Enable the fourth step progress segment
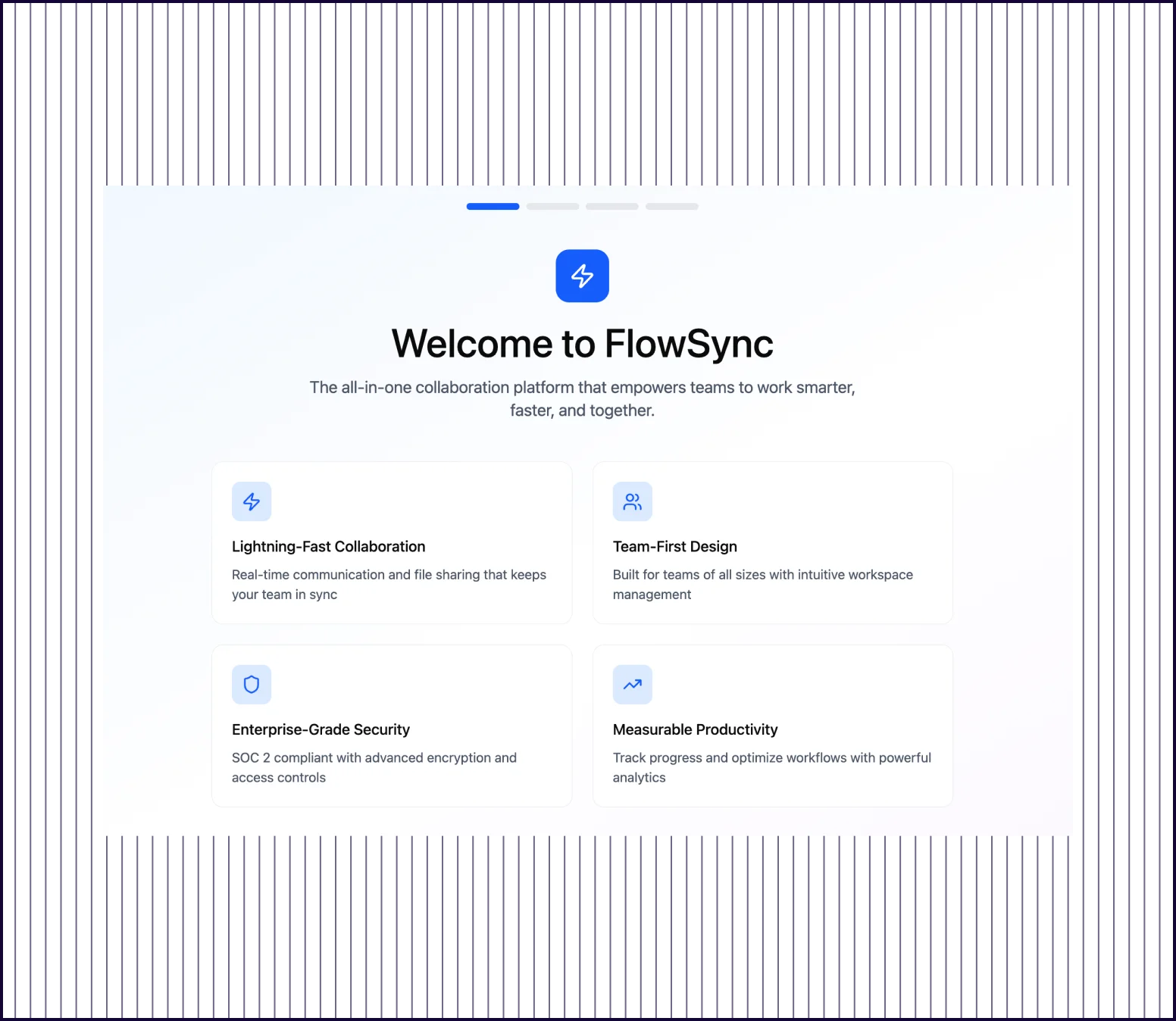The height and width of the screenshot is (1021, 1176). (671, 206)
